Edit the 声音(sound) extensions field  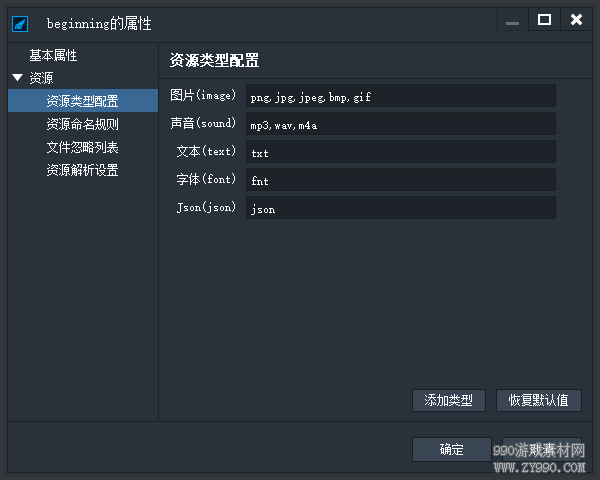[401, 124]
